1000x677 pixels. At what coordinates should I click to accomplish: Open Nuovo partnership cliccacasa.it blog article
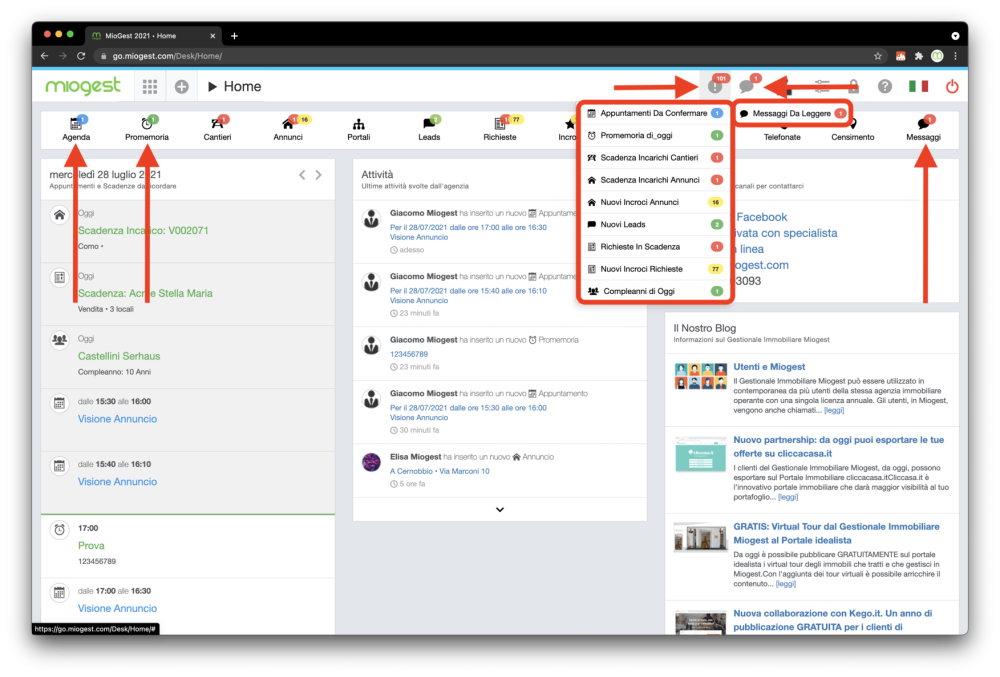(839, 447)
